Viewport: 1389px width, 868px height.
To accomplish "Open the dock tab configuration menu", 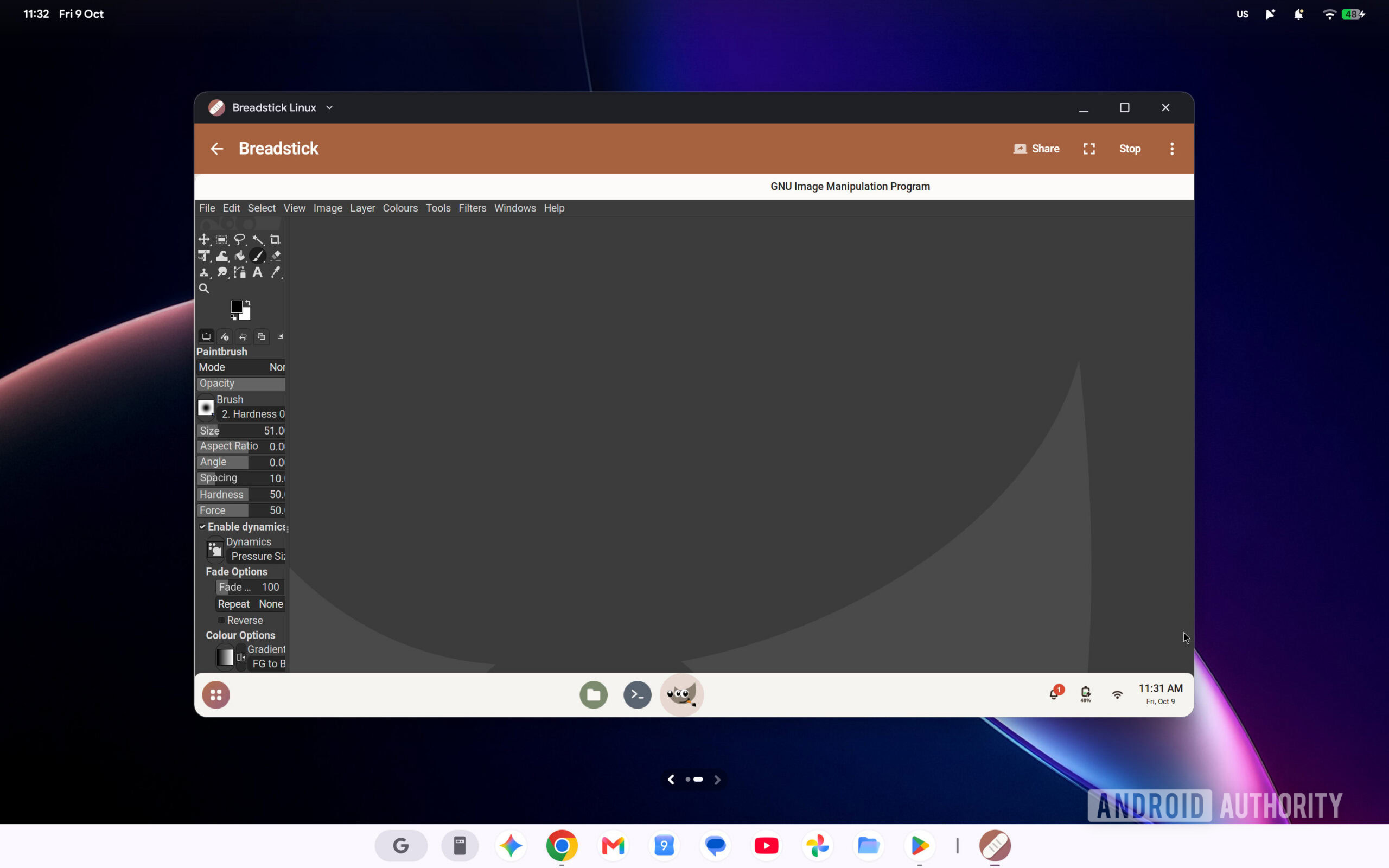I will pos(280,336).
